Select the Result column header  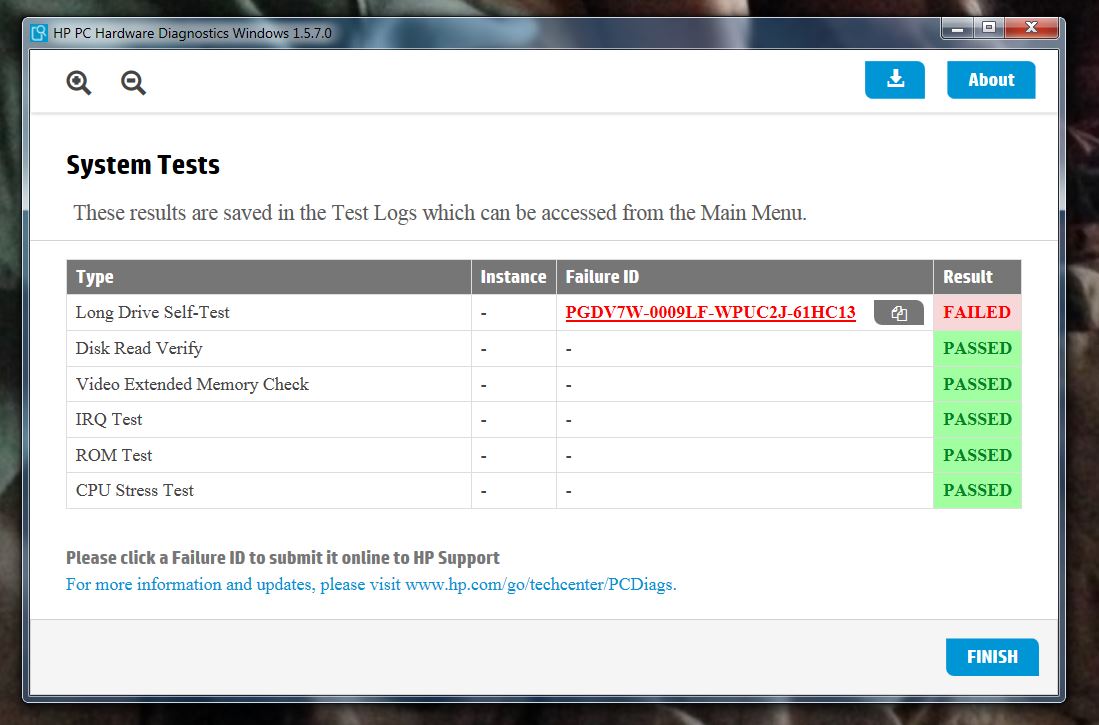tap(977, 277)
